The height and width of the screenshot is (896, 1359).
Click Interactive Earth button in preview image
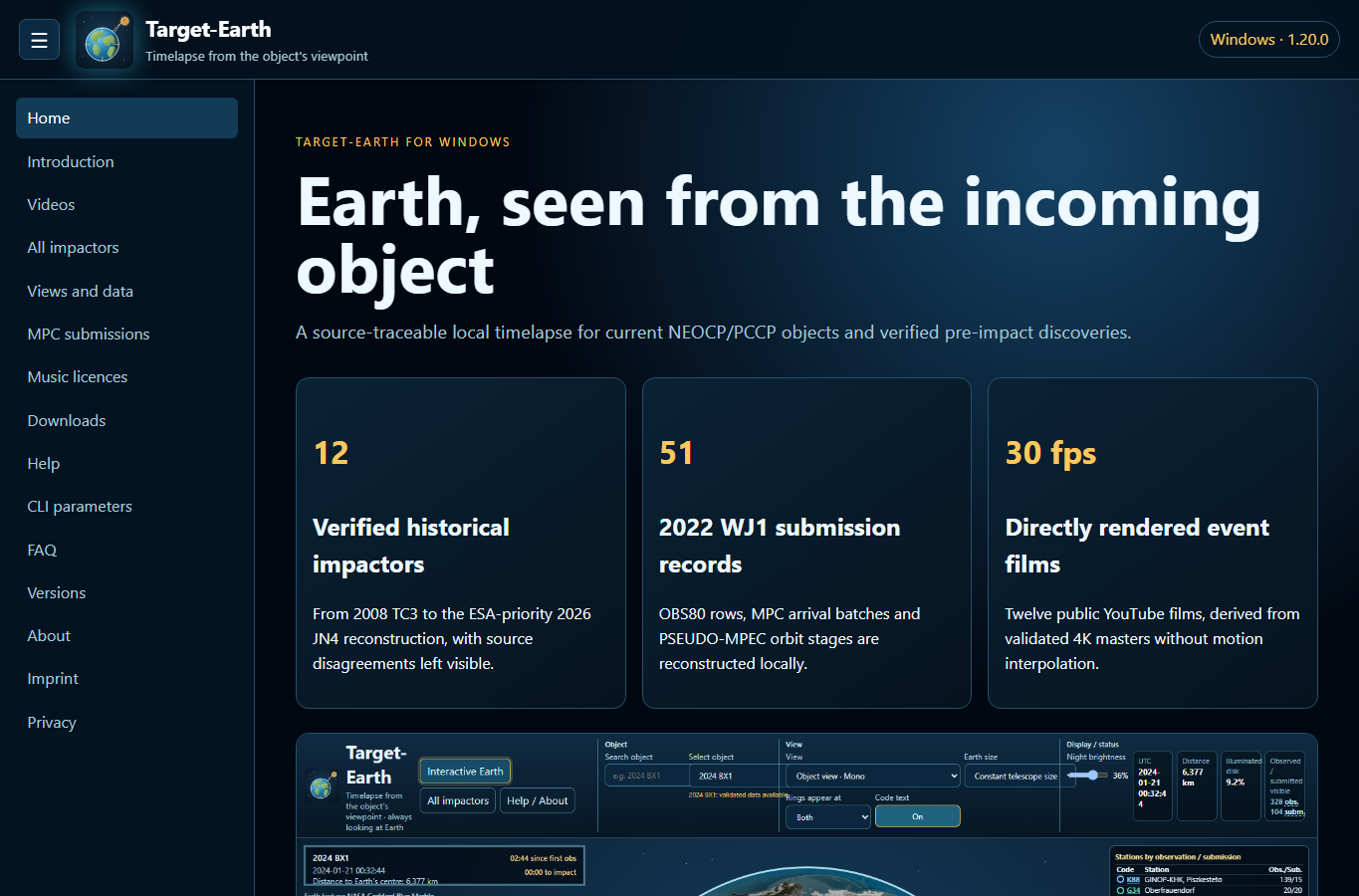click(x=465, y=771)
